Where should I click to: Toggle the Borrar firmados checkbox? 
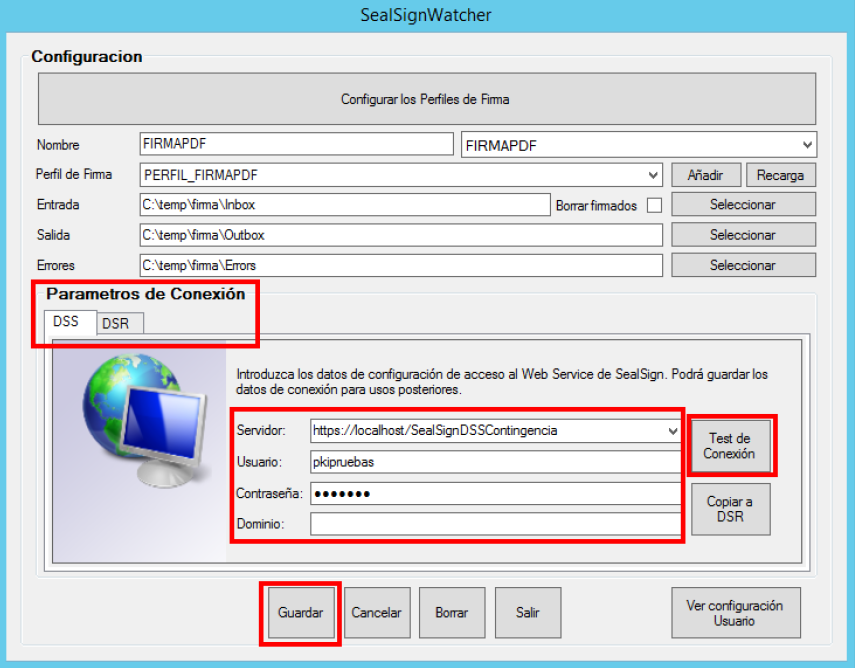pos(654,206)
